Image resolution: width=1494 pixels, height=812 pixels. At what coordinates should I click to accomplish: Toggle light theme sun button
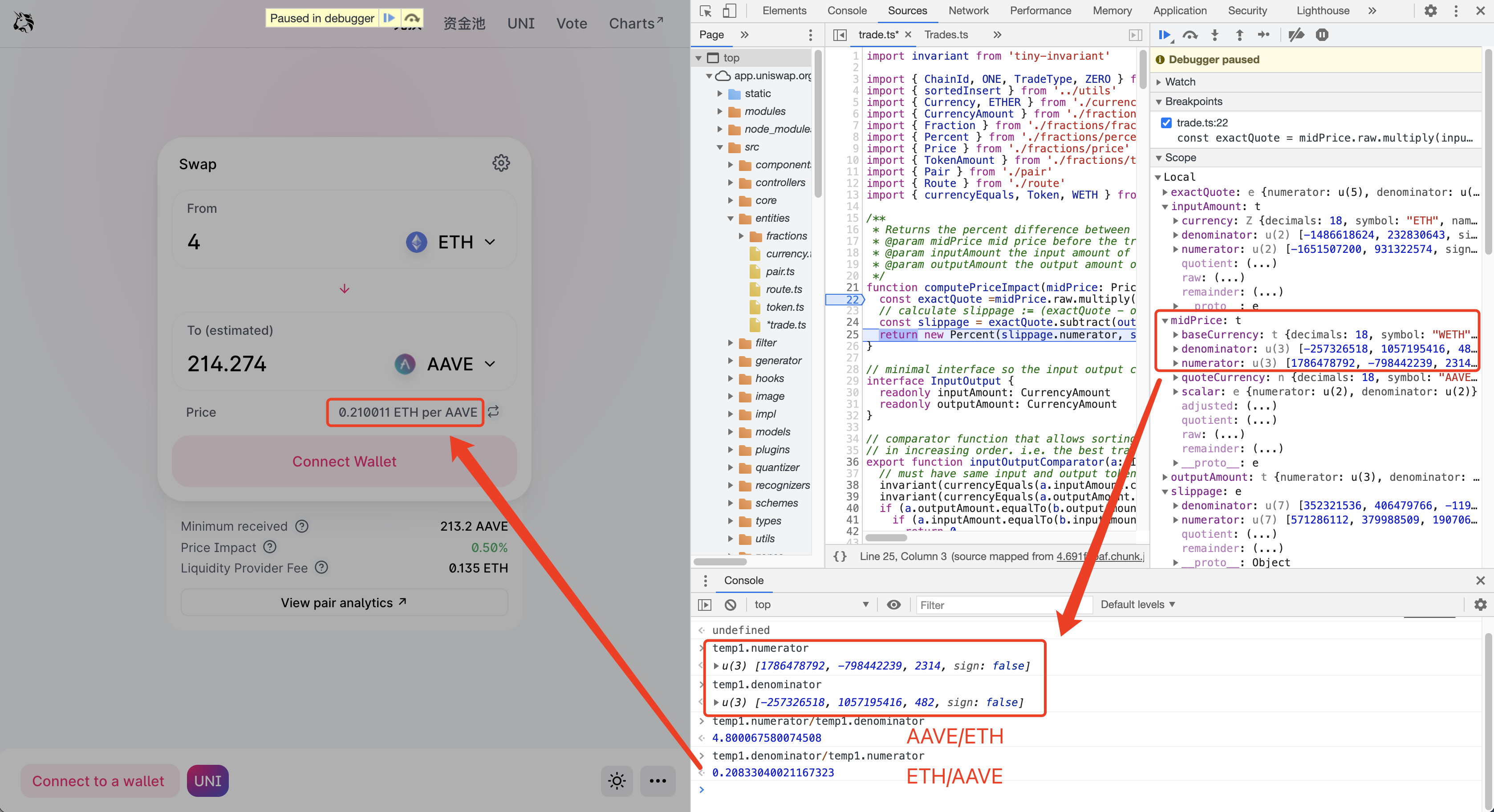(x=617, y=781)
